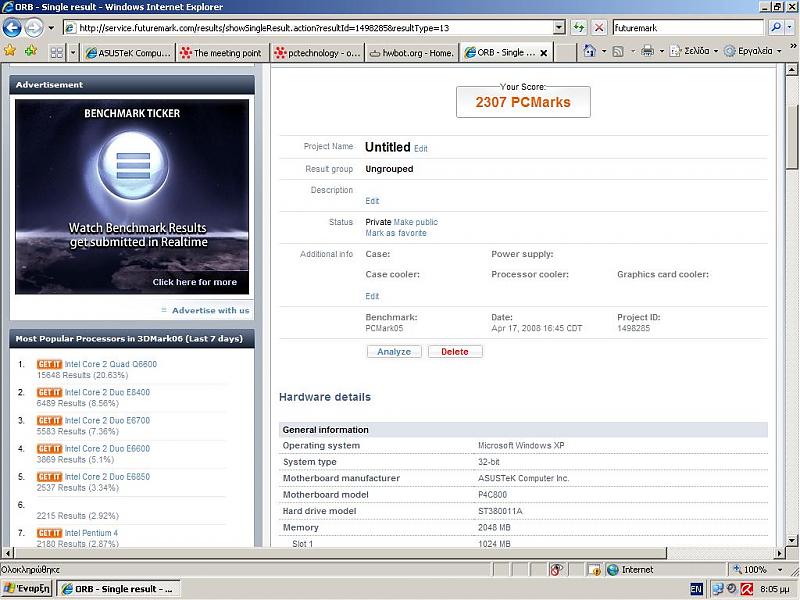Screen dimensions: 800x600
Task: Click the RSS Feeds icon
Action: coord(618,51)
